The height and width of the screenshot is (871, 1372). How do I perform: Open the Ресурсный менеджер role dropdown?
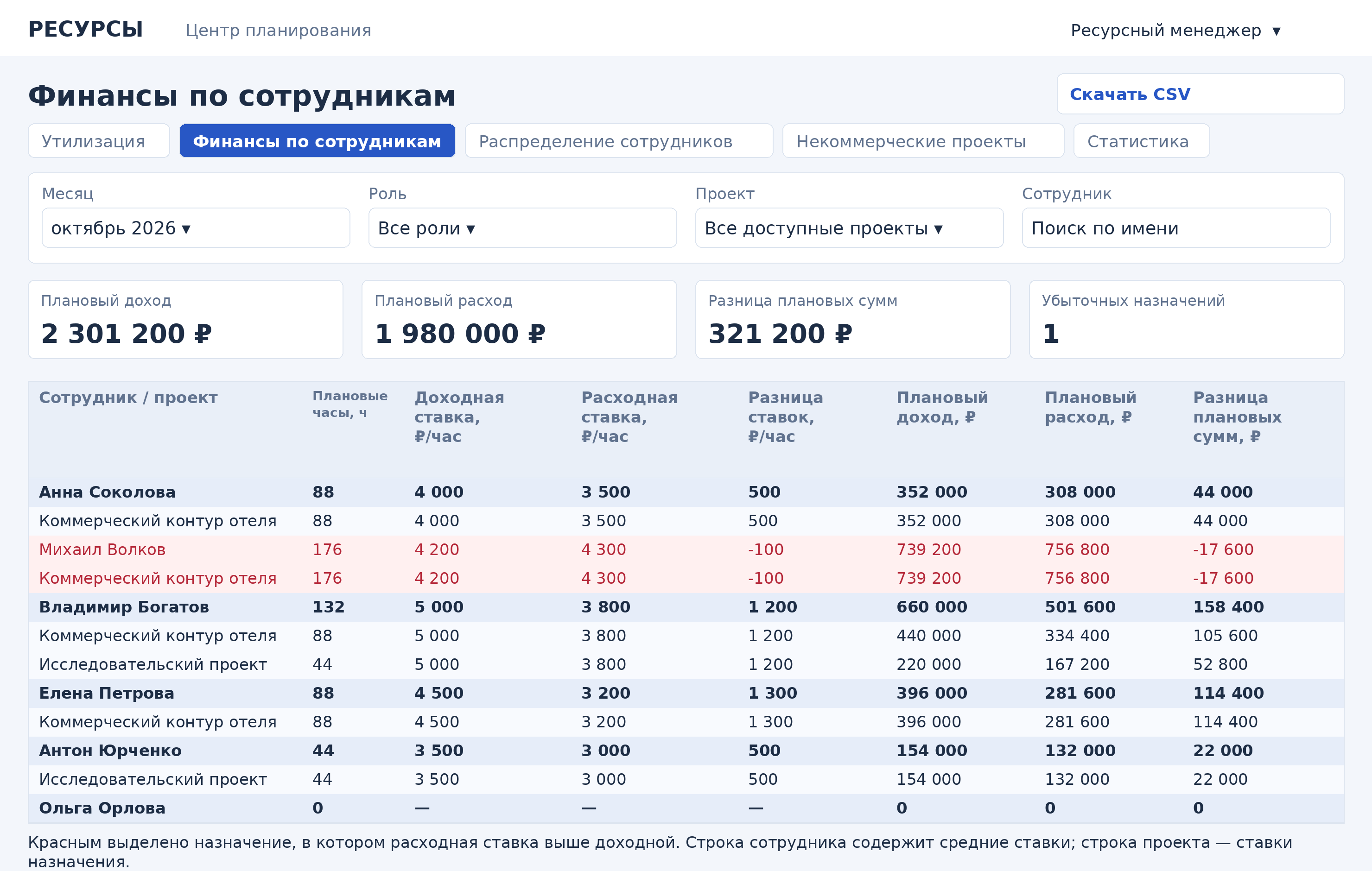click(x=1175, y=30)
